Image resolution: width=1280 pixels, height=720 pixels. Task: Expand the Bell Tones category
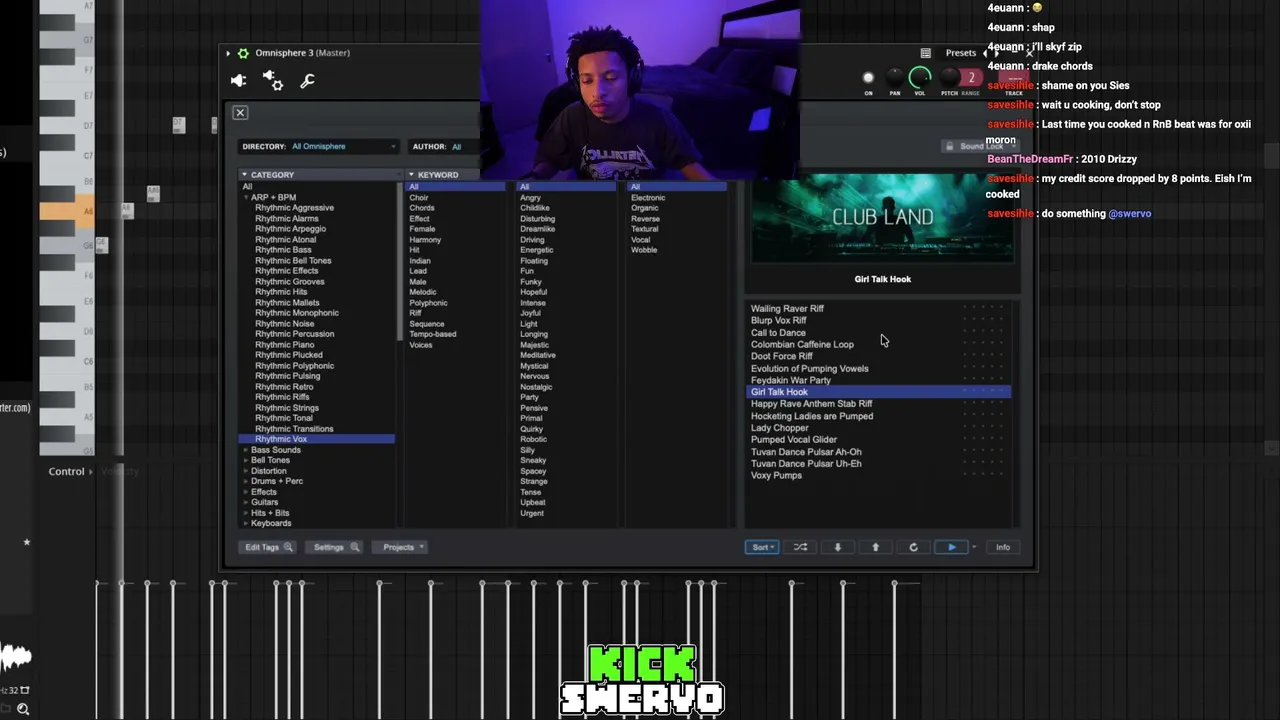246,461
